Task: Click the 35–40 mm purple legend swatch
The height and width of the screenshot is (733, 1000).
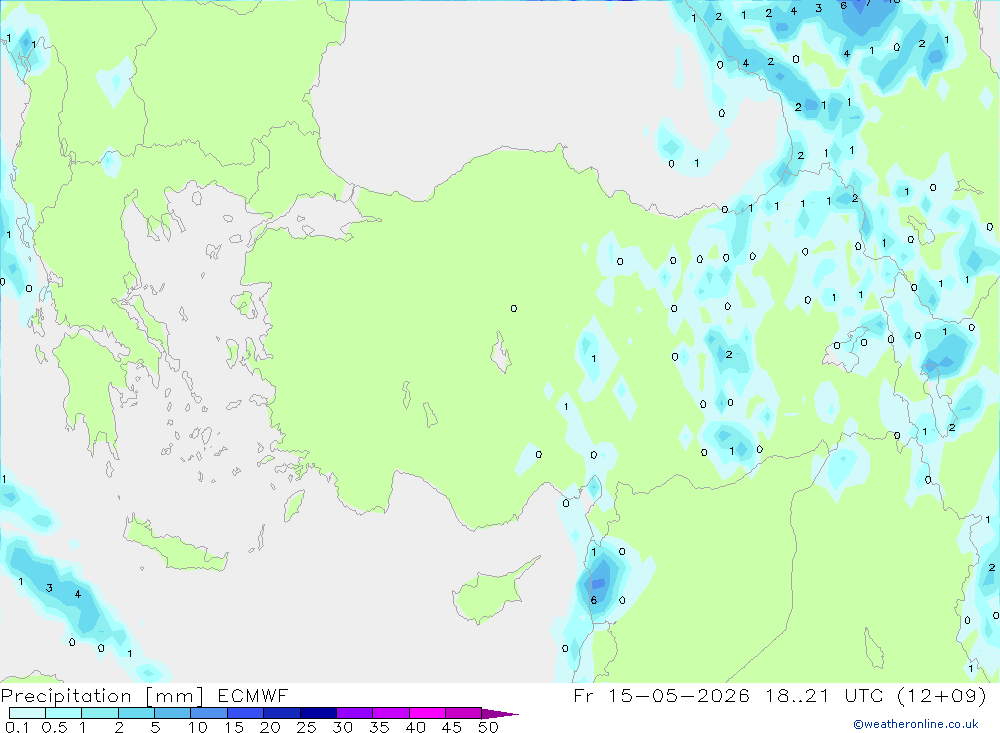Action: [x=391, y=713]
